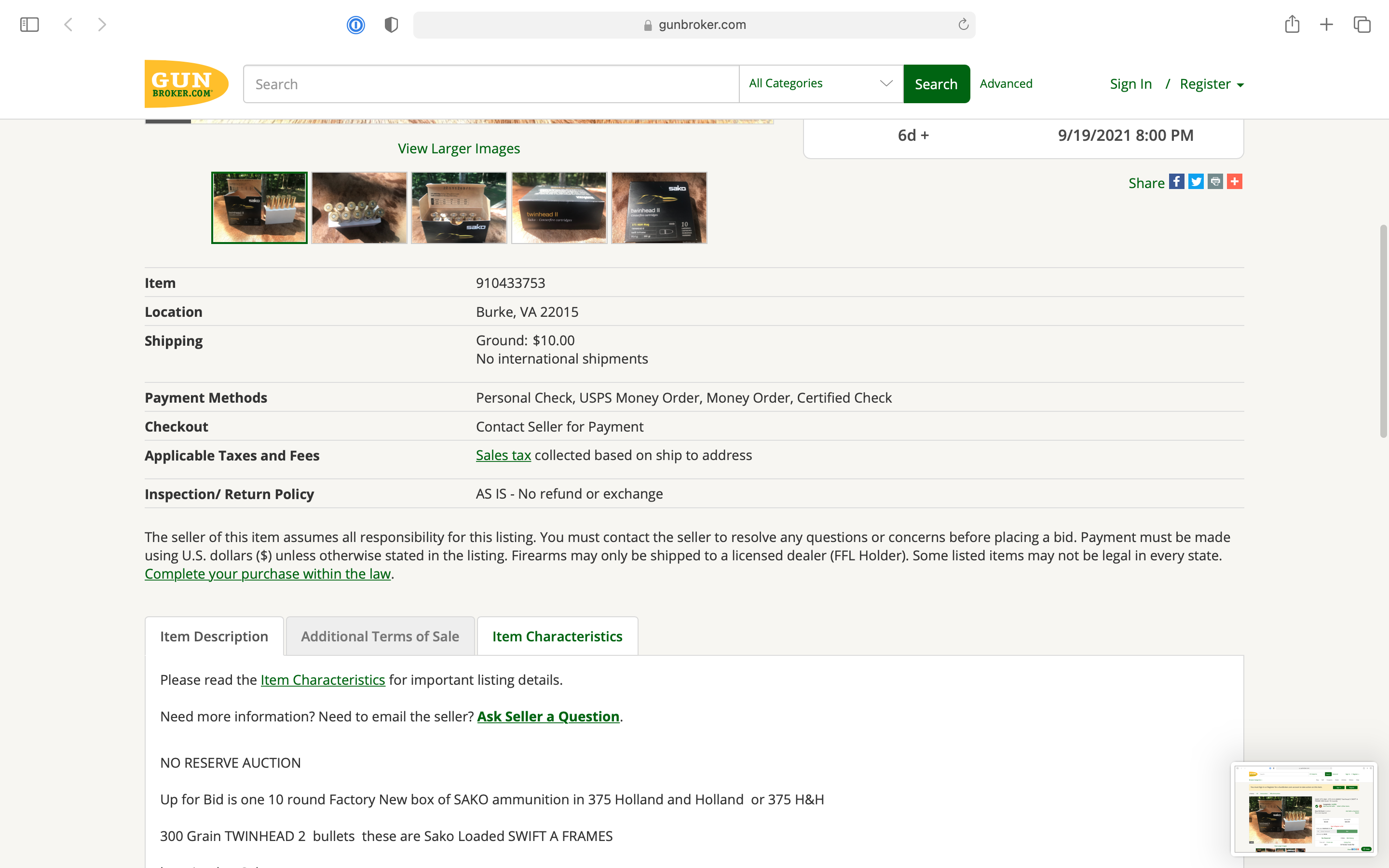Open more share options red plus icon

[1235, 181]
